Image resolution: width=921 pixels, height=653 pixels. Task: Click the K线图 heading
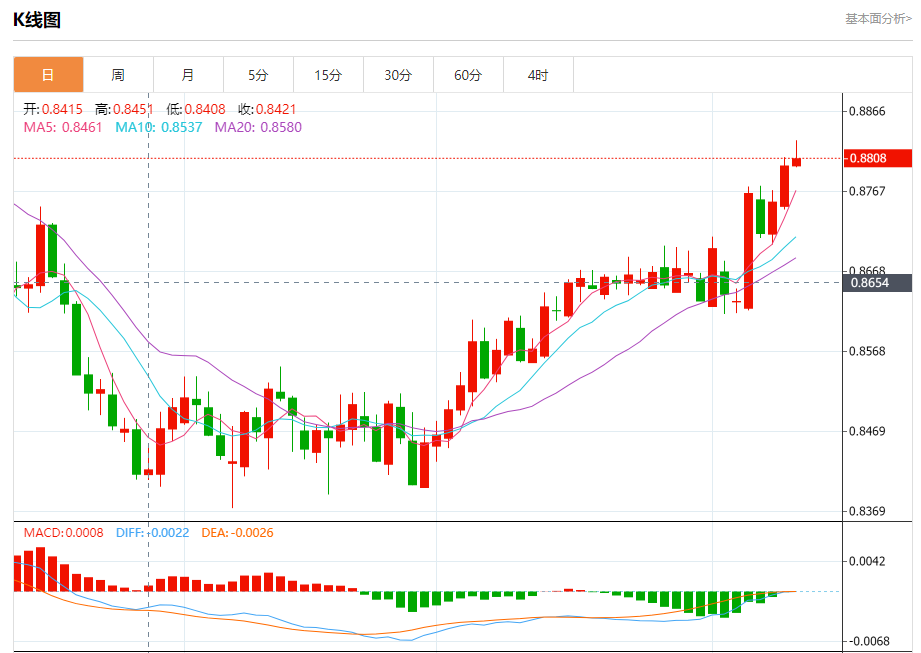37,20
